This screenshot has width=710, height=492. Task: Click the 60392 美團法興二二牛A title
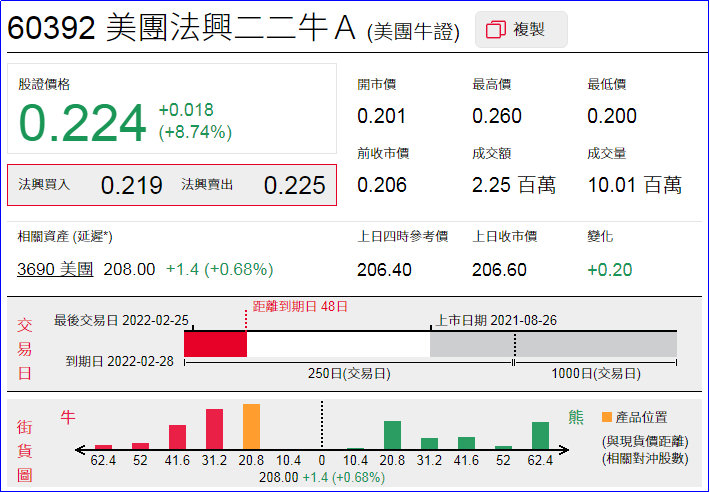[x=181, y=28]
